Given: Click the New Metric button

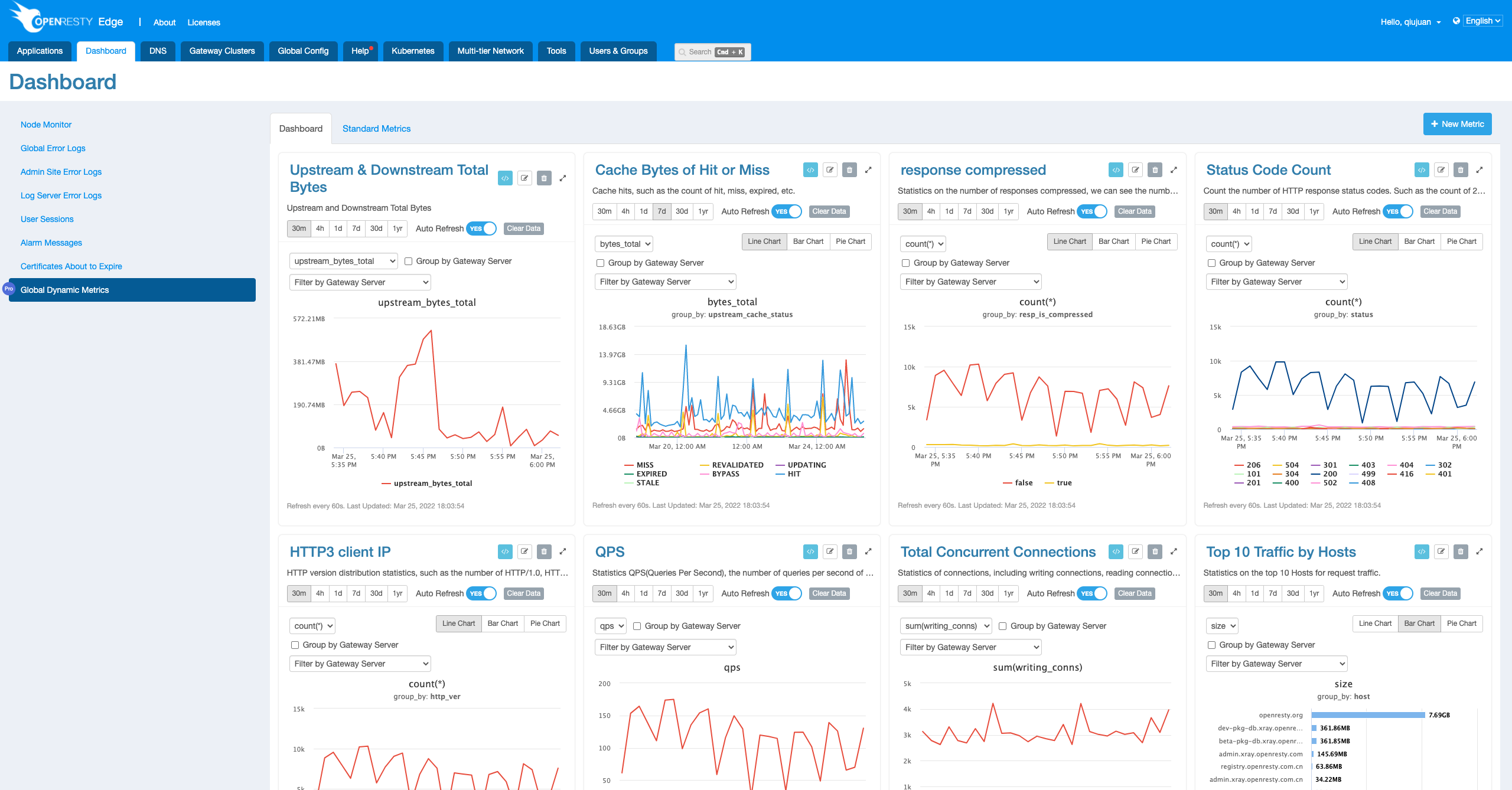Looking at the screenshot, I should (1457, 124).
